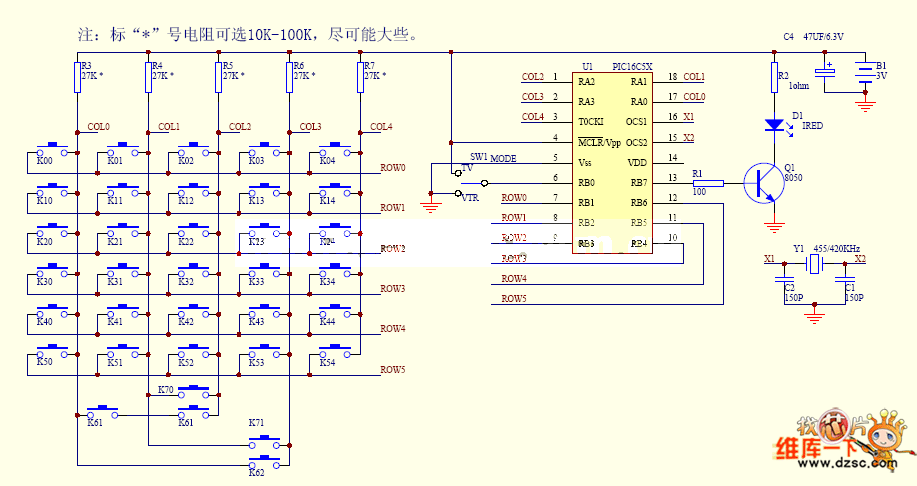The image size is (917, 486).
Task: Select the R3 27K pull-up resistor
Action: tap(77, 77)
